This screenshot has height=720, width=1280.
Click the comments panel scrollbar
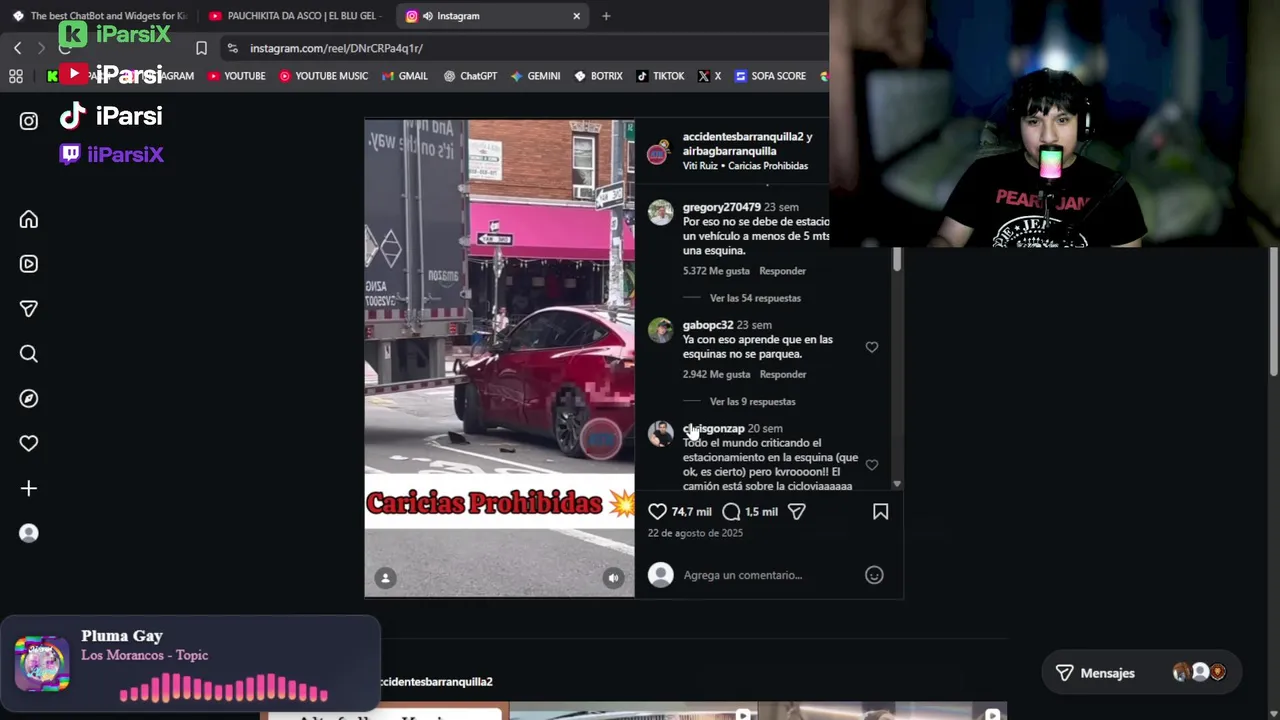[897, 260]
